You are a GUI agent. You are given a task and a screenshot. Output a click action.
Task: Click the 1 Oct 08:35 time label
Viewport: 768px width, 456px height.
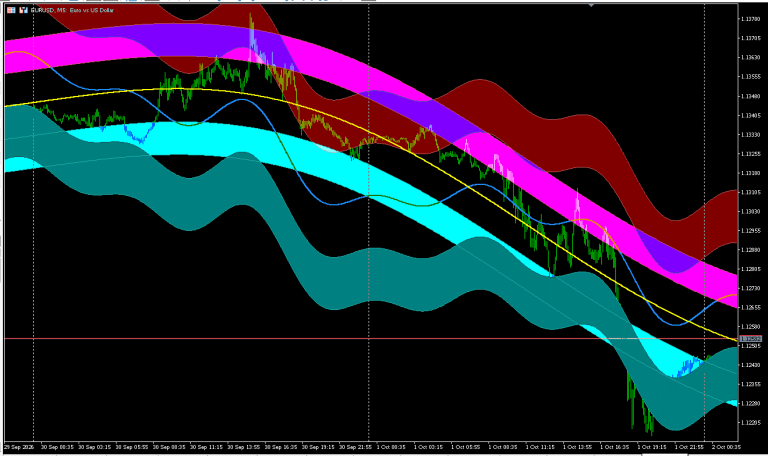(503, 447)
